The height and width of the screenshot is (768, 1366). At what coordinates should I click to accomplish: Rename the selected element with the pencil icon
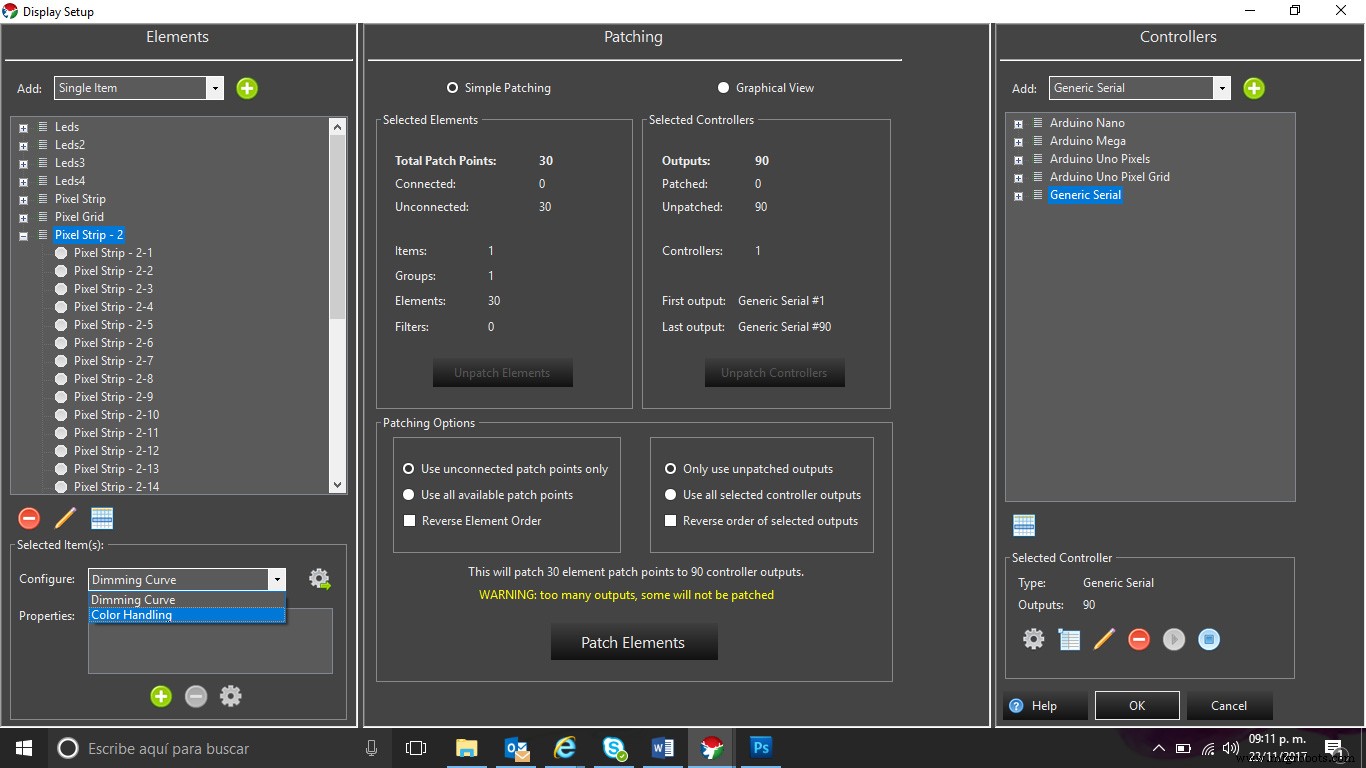pos(64,518)
